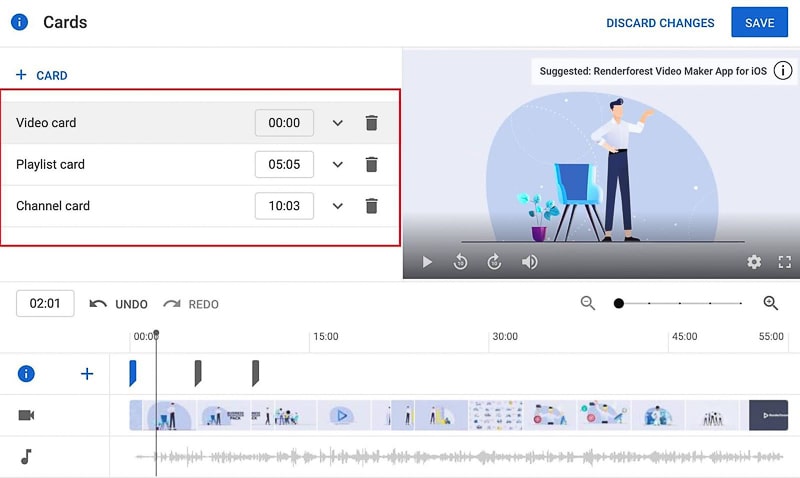Click the timeline zoom slider handle
The height and width of the screenshot is (478, 800).
click(618, 304)
